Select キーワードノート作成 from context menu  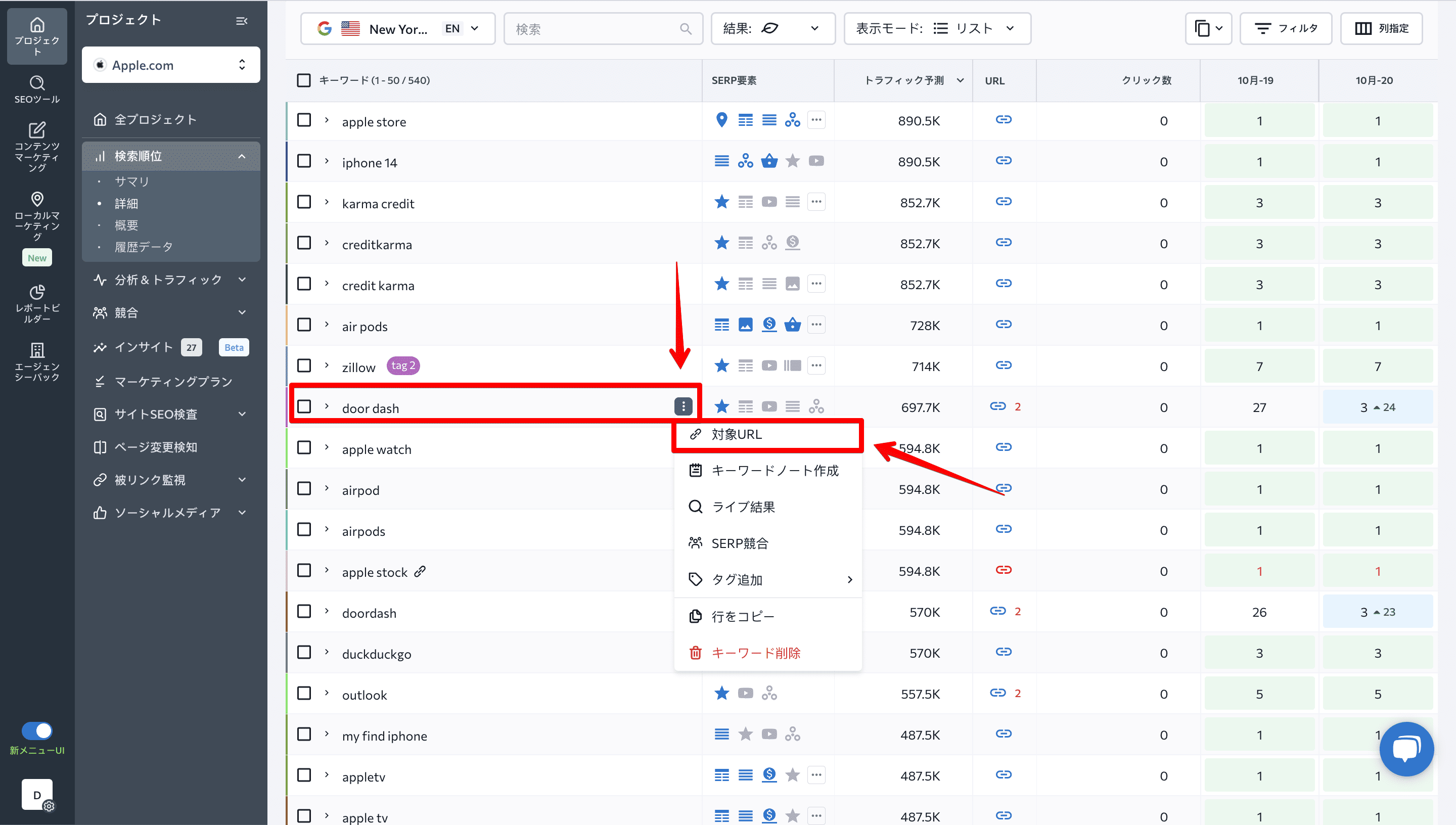tap(767, 470)
